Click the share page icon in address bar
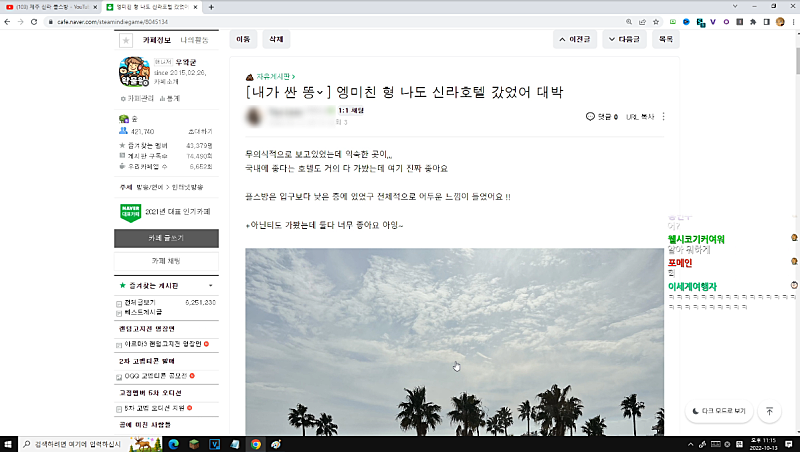800x452 pixels. (x=642, y=22)
